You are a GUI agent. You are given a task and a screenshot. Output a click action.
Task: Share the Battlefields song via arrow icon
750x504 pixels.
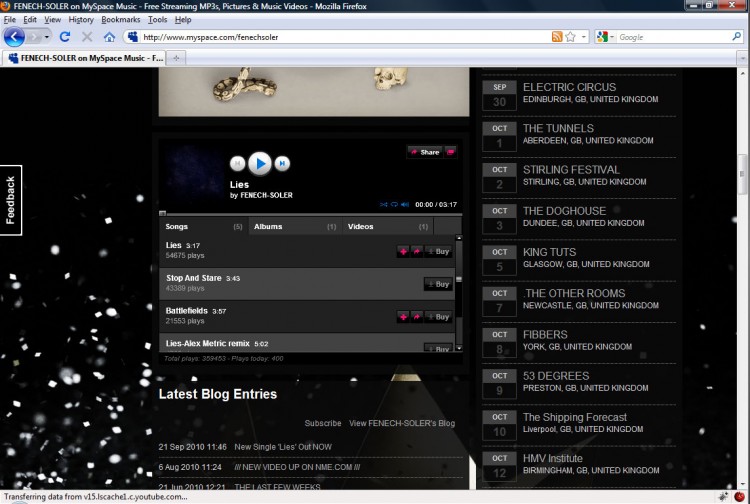click(417, 317)
